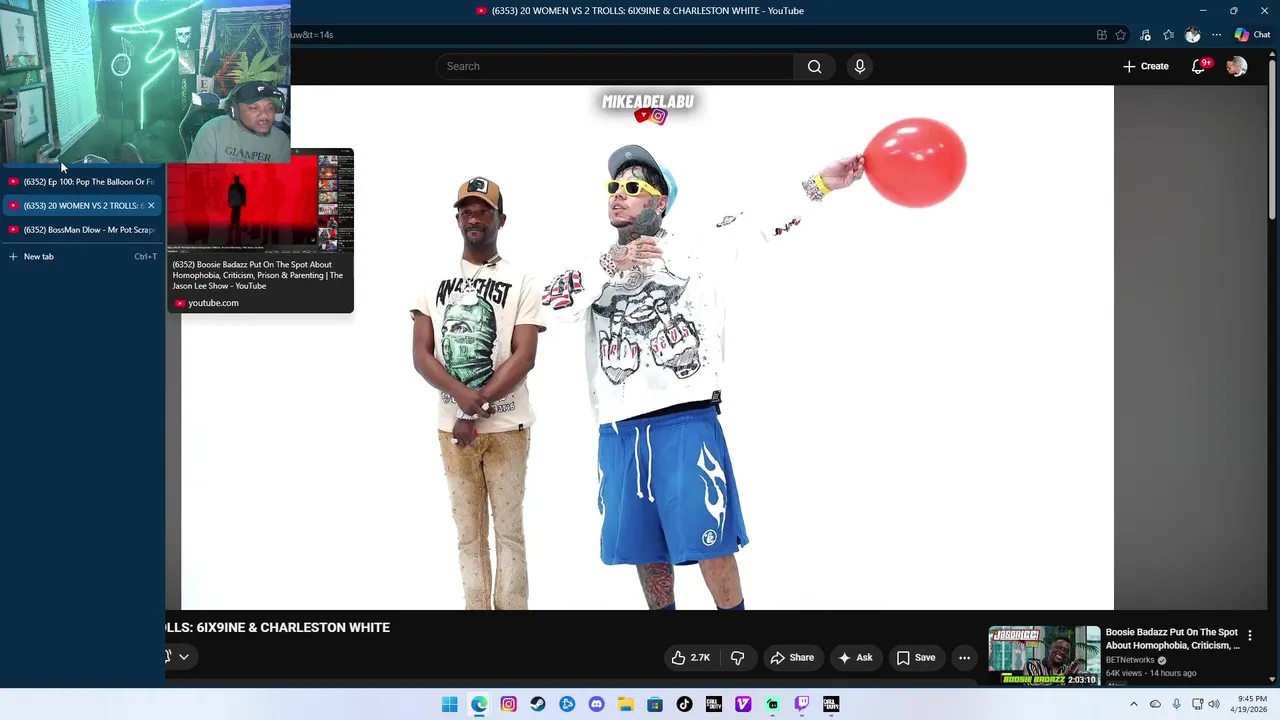Image resolution: width=1280 pixels, height=720 pixels.
Task: Open Battle.net taskbar icon
Action: tap(567, 704)
